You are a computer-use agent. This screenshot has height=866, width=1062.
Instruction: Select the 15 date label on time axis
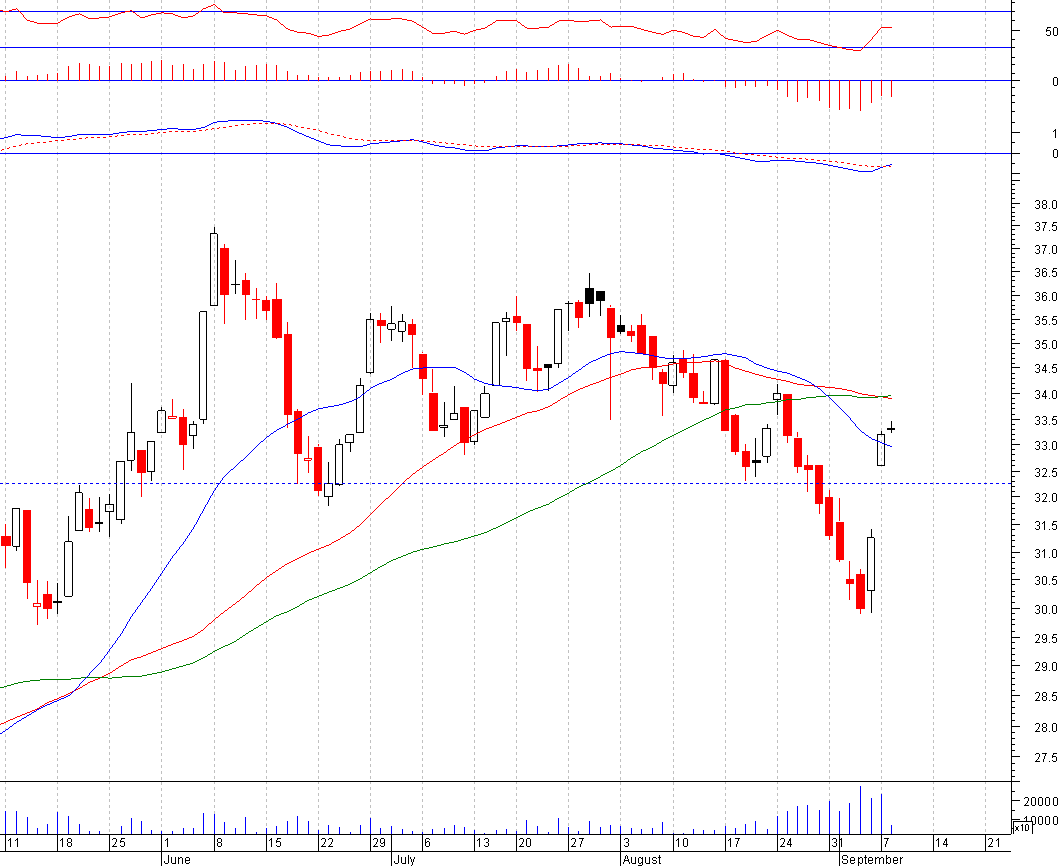(x=274, y=843)
